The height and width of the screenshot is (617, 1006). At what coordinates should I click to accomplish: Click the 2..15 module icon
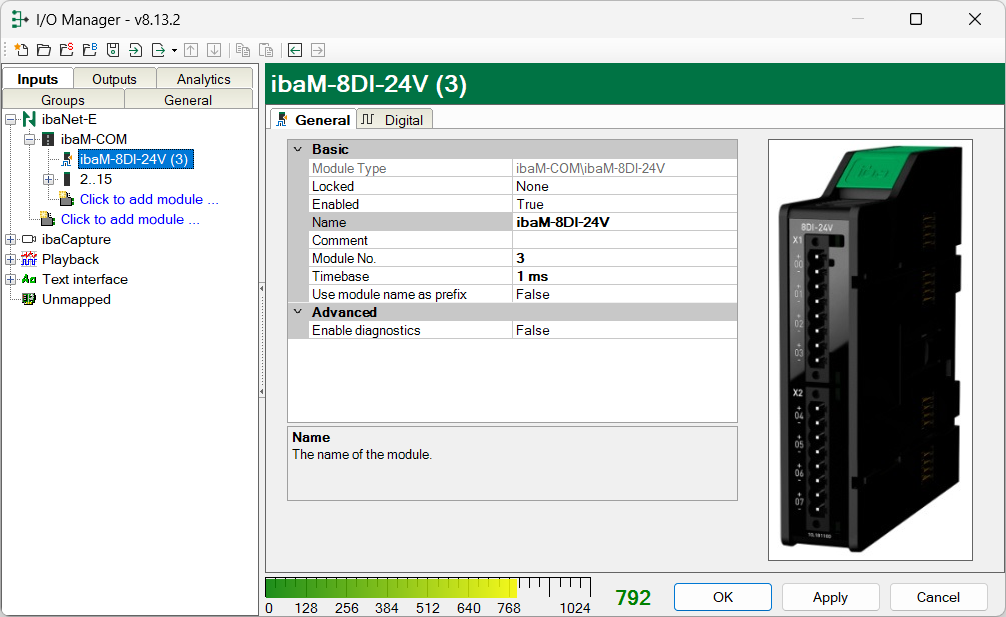click(x=67, y=179)
